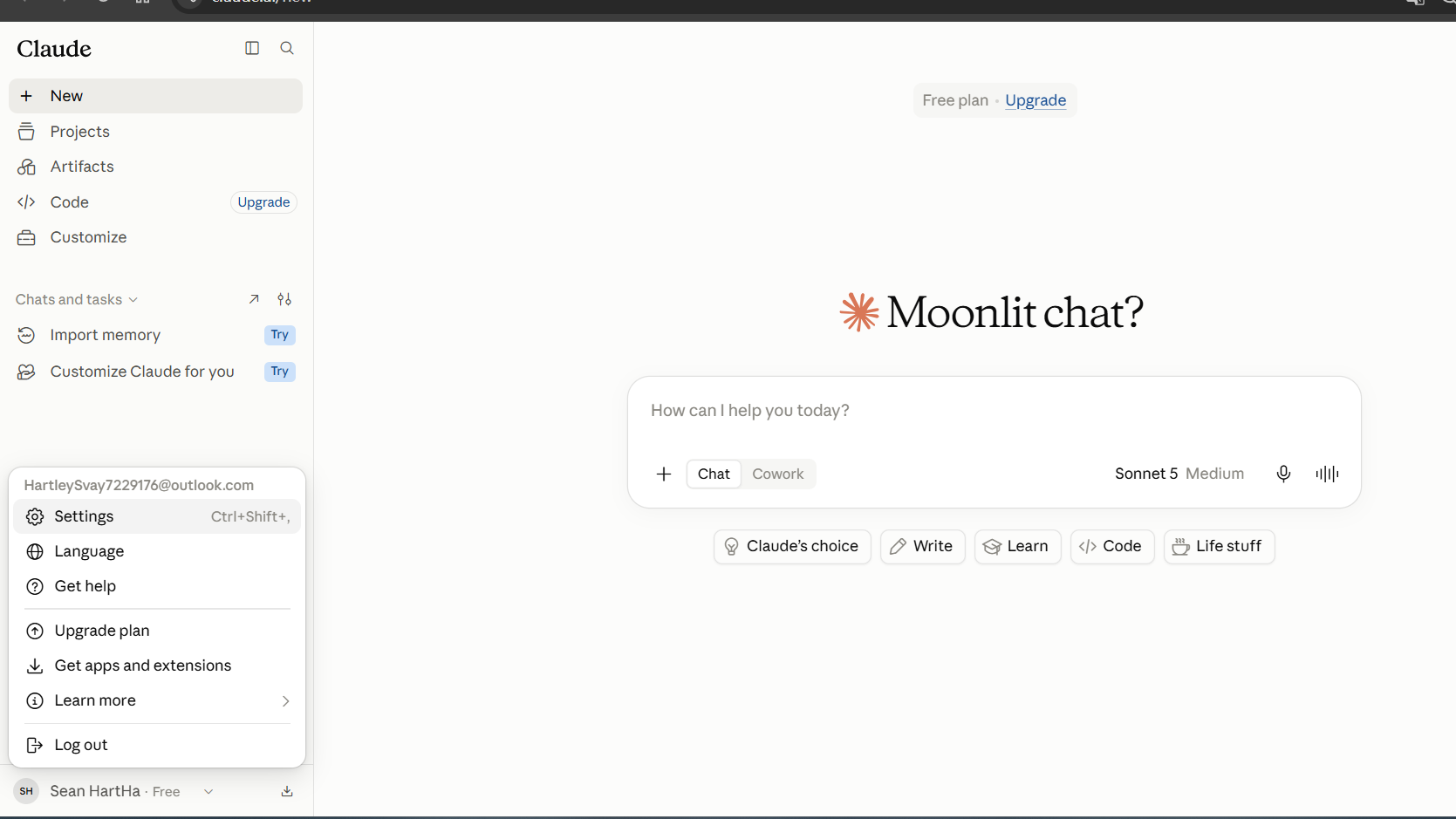Click the Upgrade link near Free plan

[x=1036, y=100]
